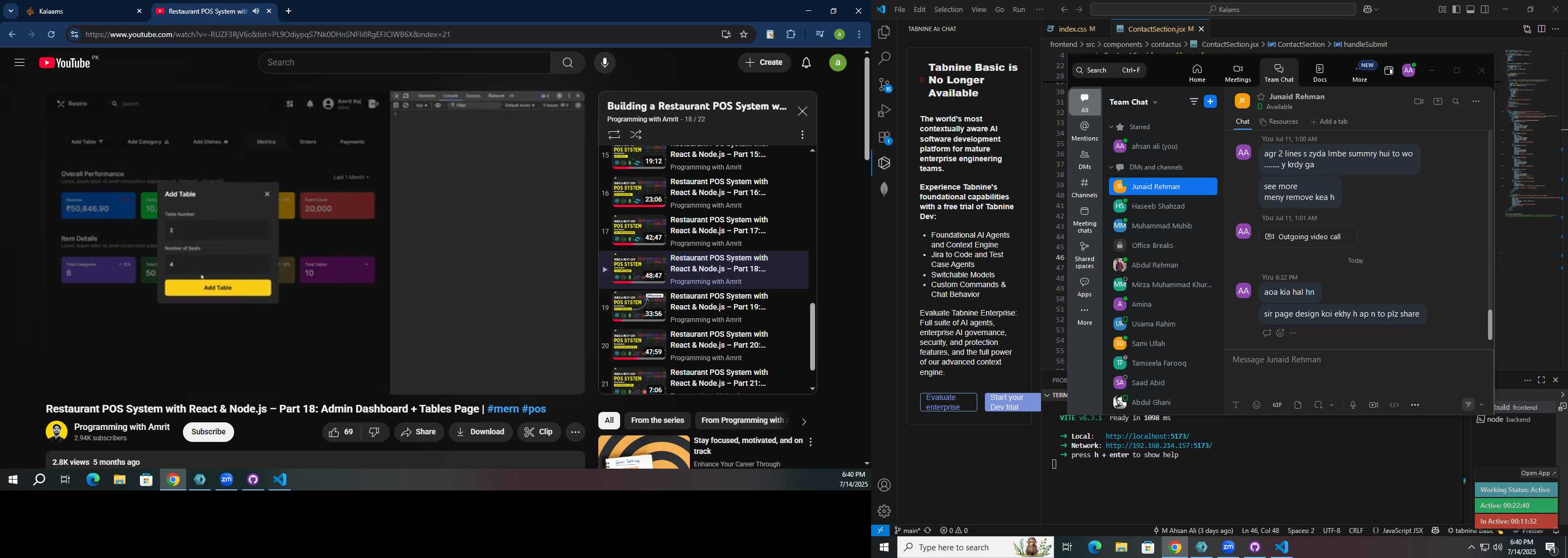Click Evaluate enterprise in Tabnine panel
1568x558 pixels.
point(948,402)
